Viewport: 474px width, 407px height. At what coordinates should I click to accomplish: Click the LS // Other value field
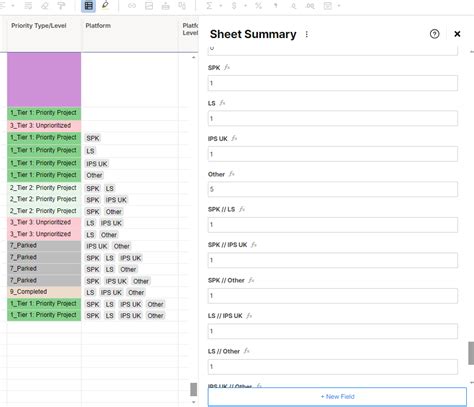click(333, 367)
